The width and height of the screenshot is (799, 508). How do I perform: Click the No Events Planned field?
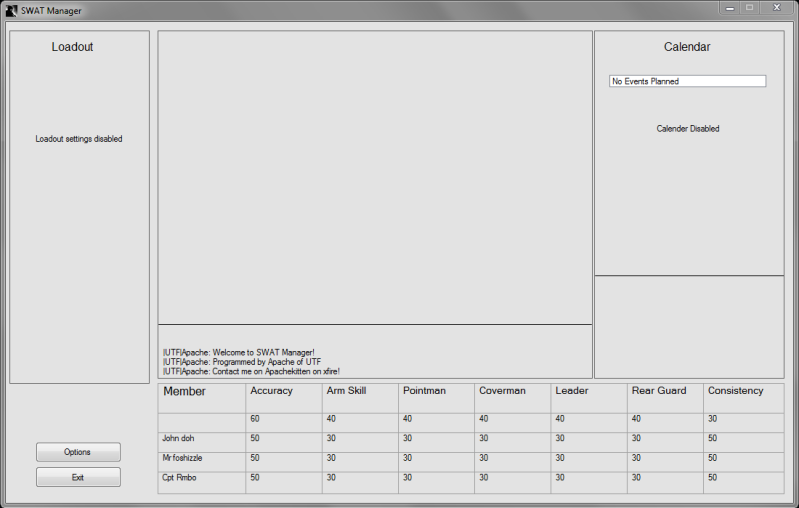pyautogui.click(x=687, y=81)
